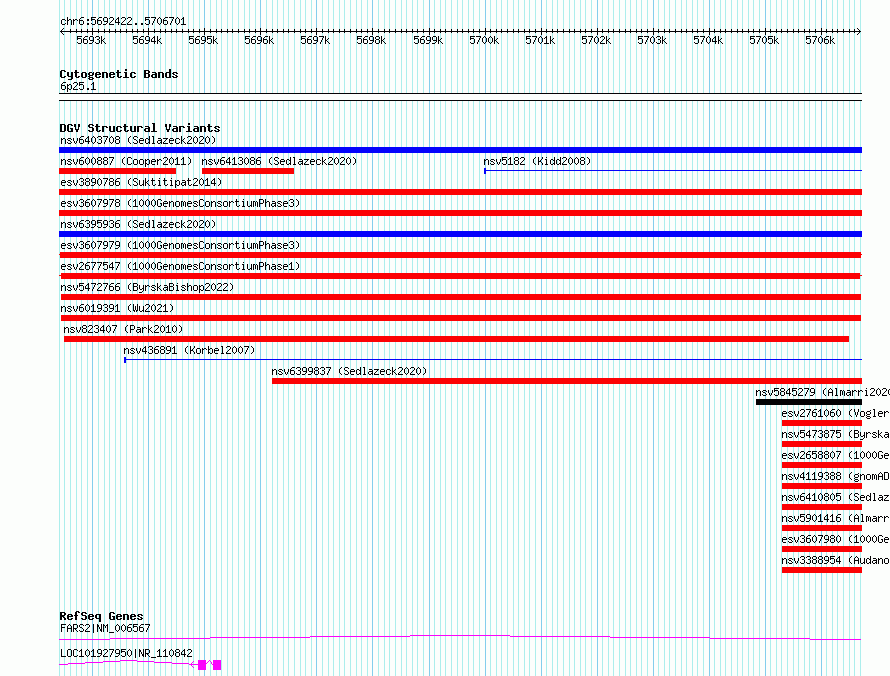Click the red bar under nsv6019391
This screenshot has height=676, width=890.
(x=461, y=318)
